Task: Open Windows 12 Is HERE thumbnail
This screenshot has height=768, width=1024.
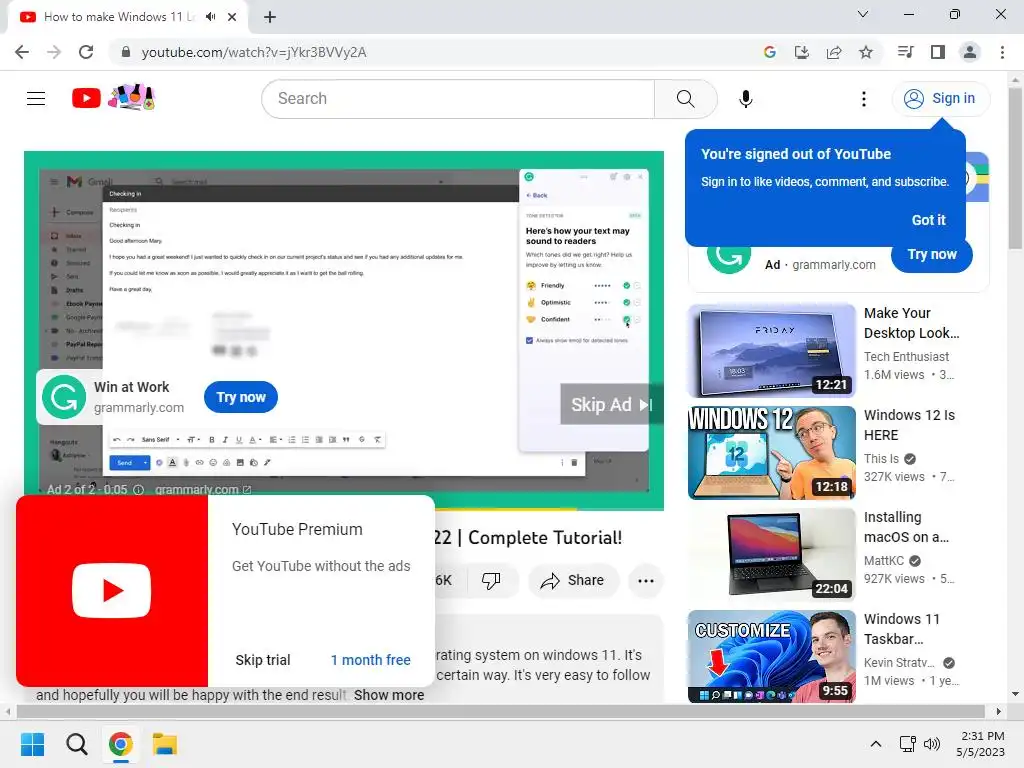Action: point(771,453)
